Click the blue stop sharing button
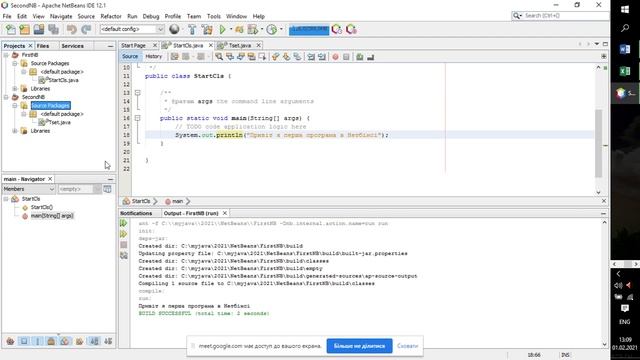Screen dimensions: 640x360 click(x=359, y=346)
